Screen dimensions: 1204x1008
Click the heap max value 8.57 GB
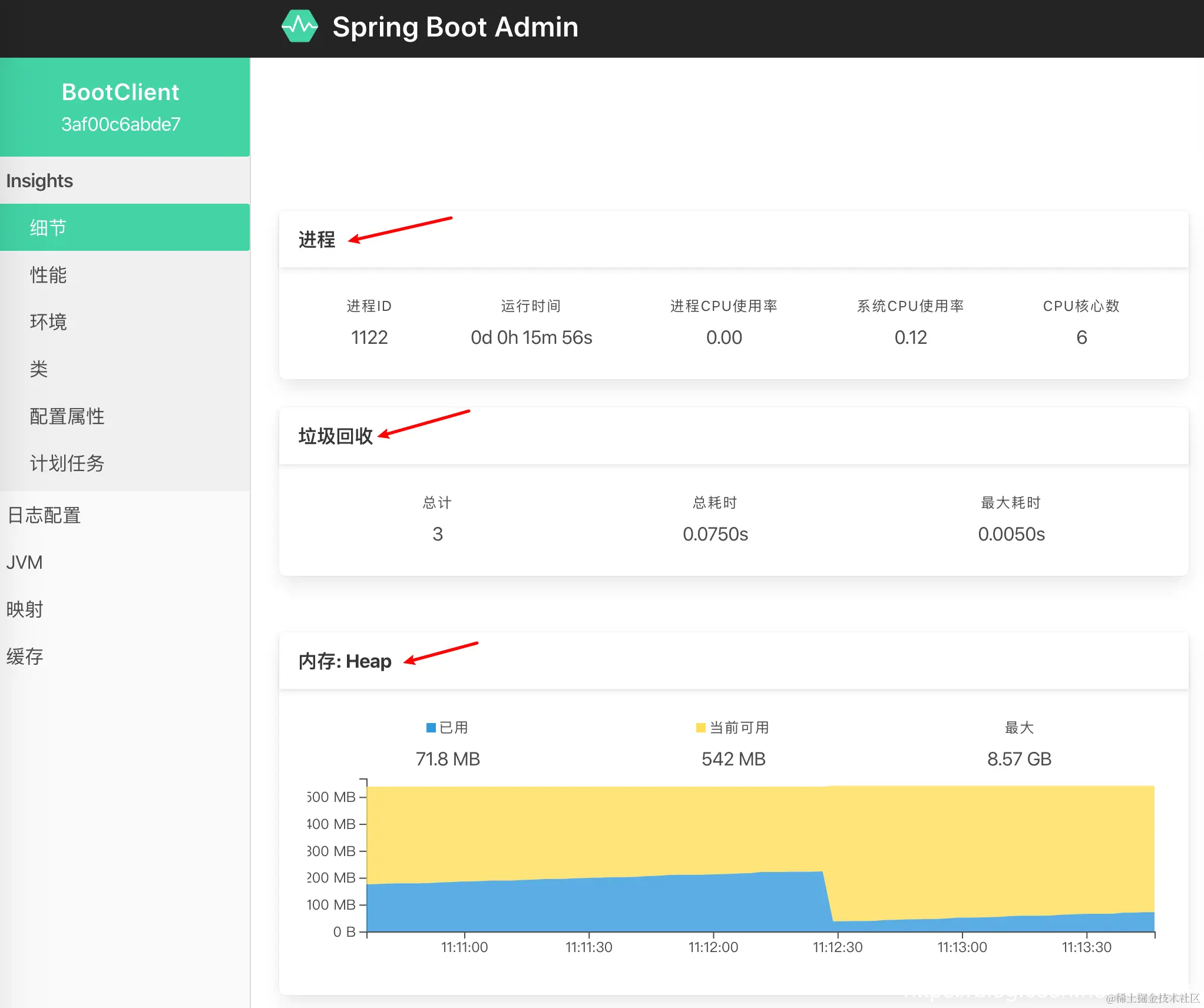[1019, 759]
